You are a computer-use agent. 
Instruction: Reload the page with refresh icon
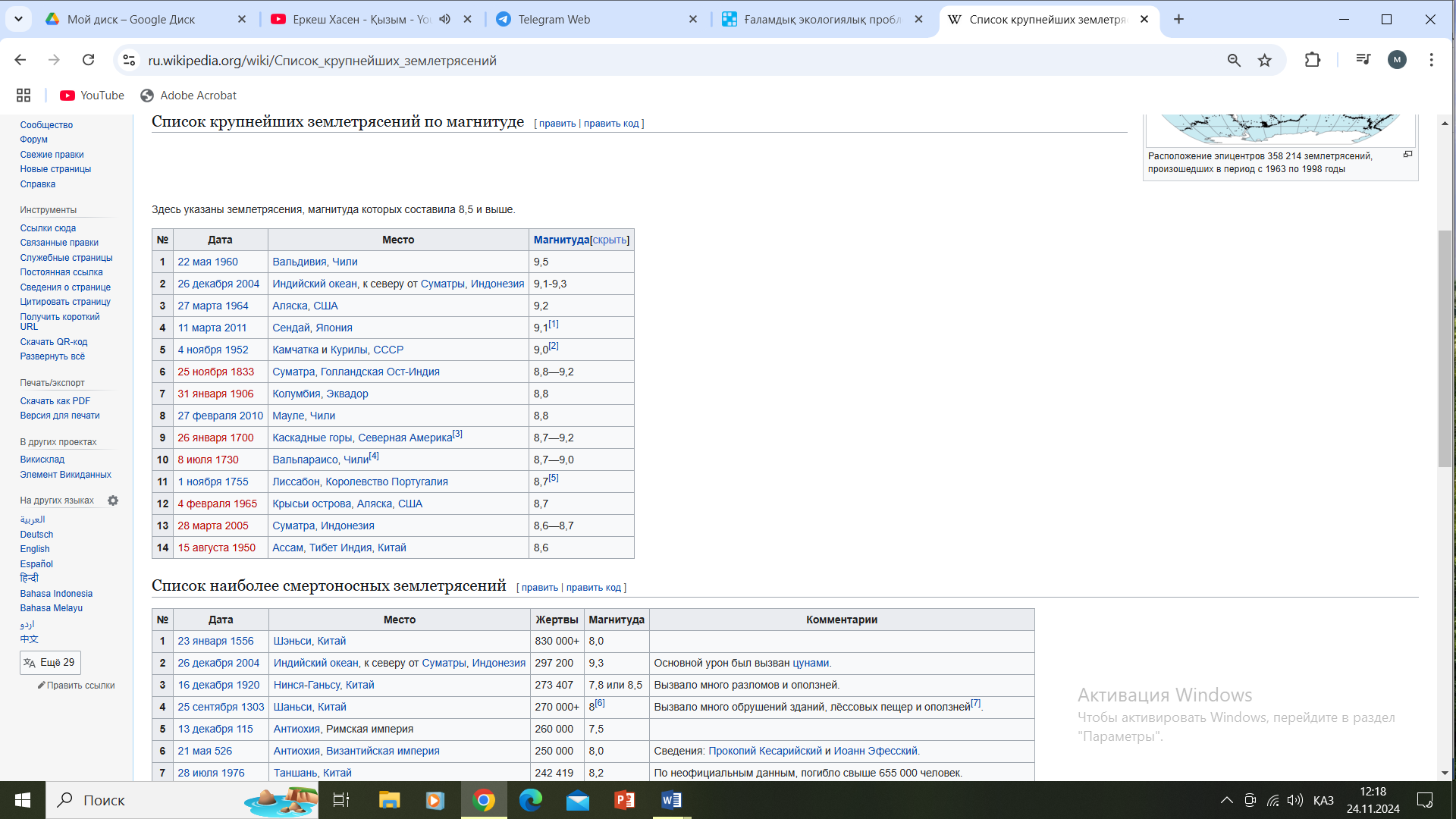point(89,60)
